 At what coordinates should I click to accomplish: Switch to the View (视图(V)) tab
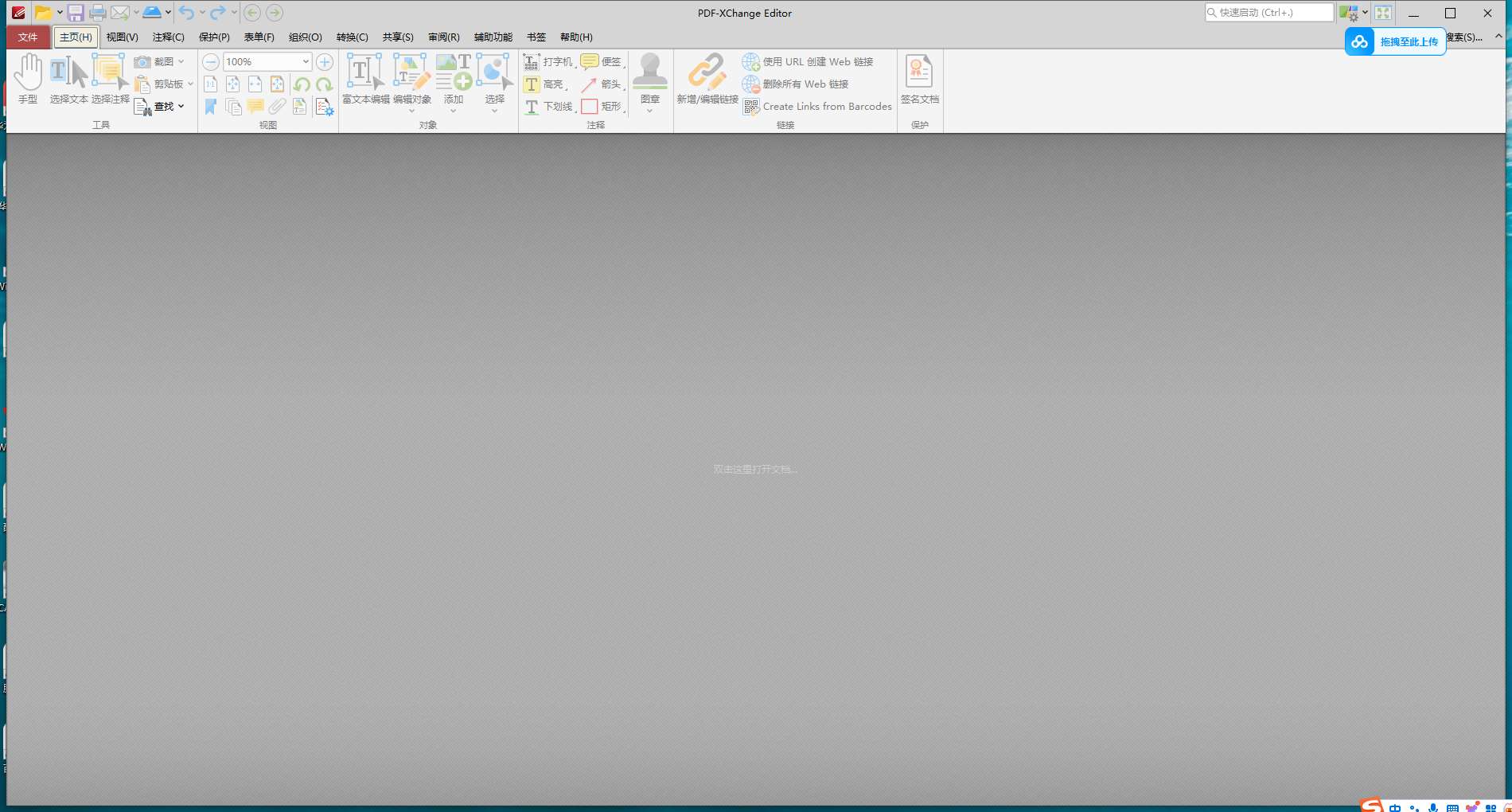123,37
